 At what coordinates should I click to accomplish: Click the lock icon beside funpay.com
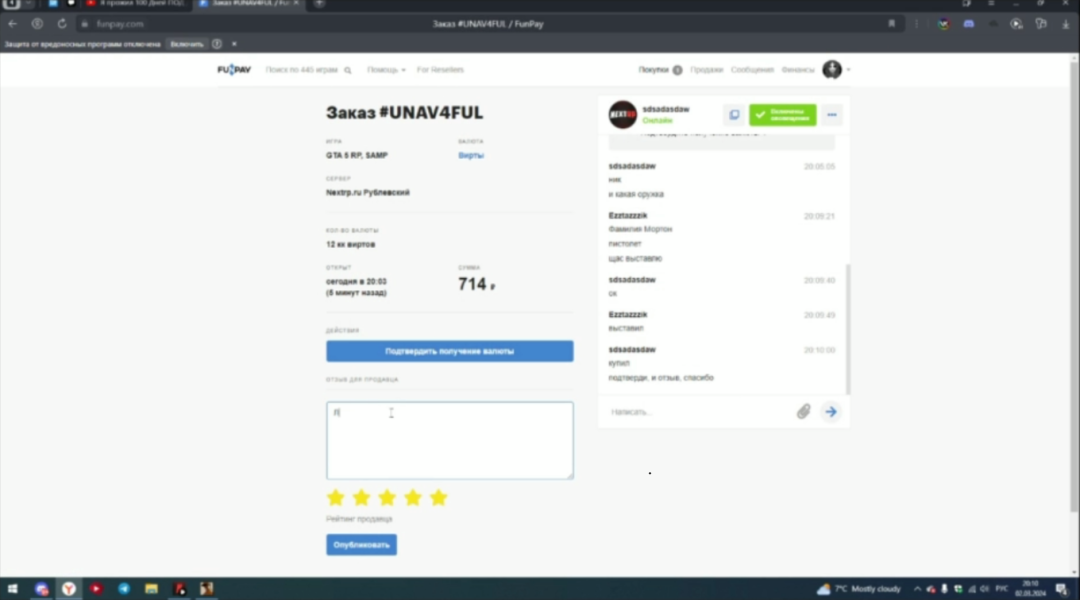(x=84, y=24)
